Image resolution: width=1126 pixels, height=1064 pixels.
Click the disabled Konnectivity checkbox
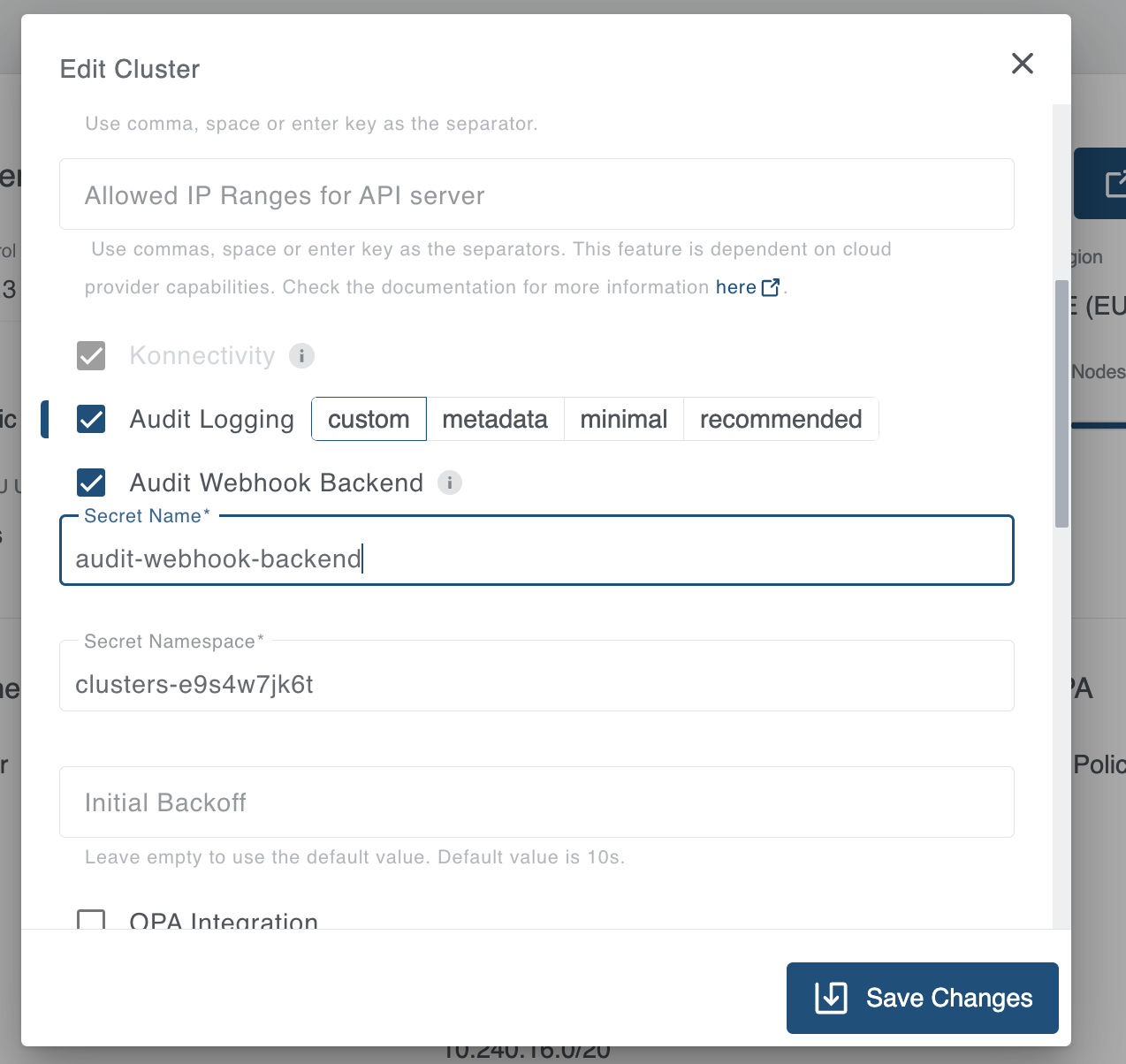tap(91, 355)
